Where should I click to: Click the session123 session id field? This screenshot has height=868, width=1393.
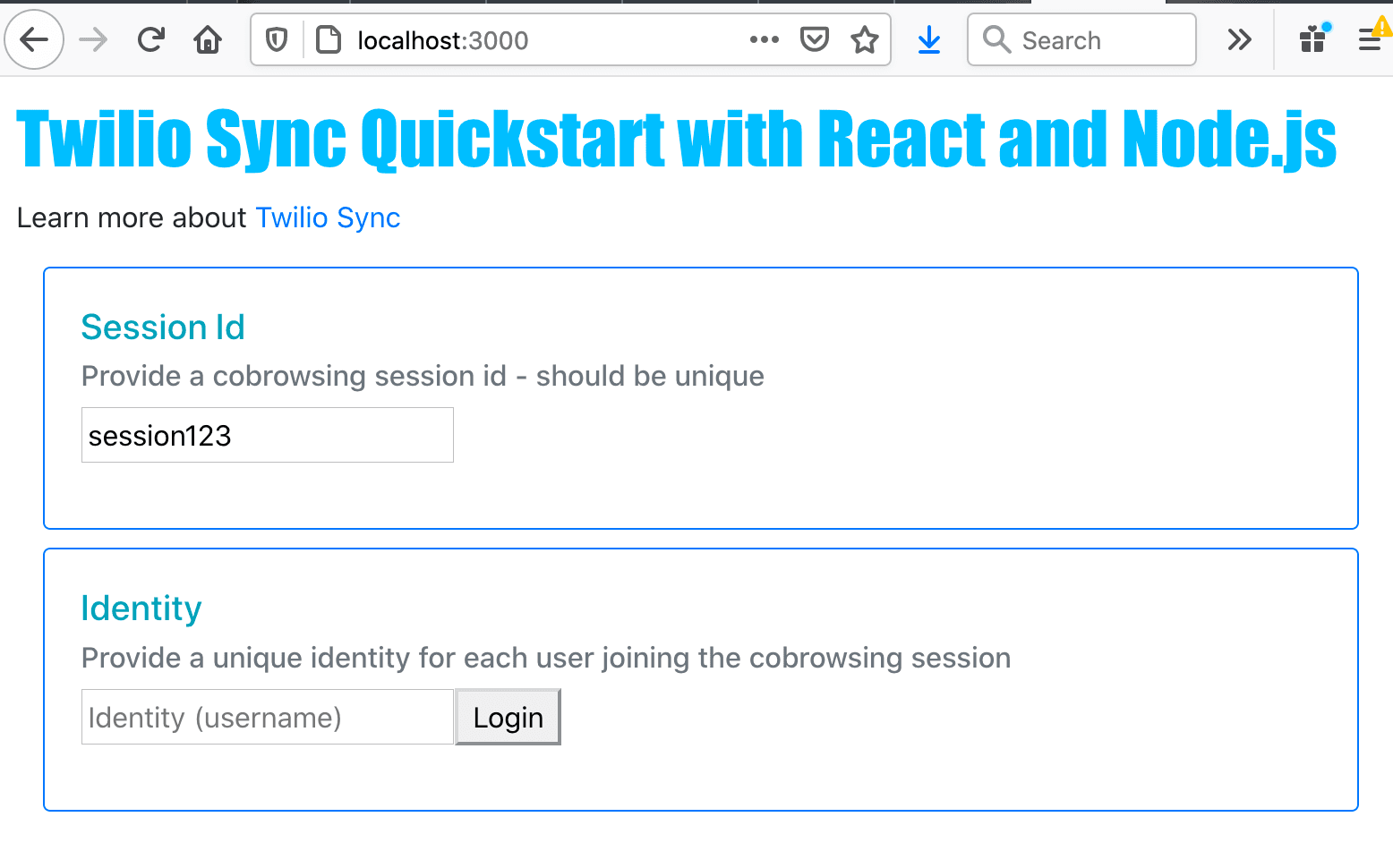pyautogui.click(x=267, y=435)
